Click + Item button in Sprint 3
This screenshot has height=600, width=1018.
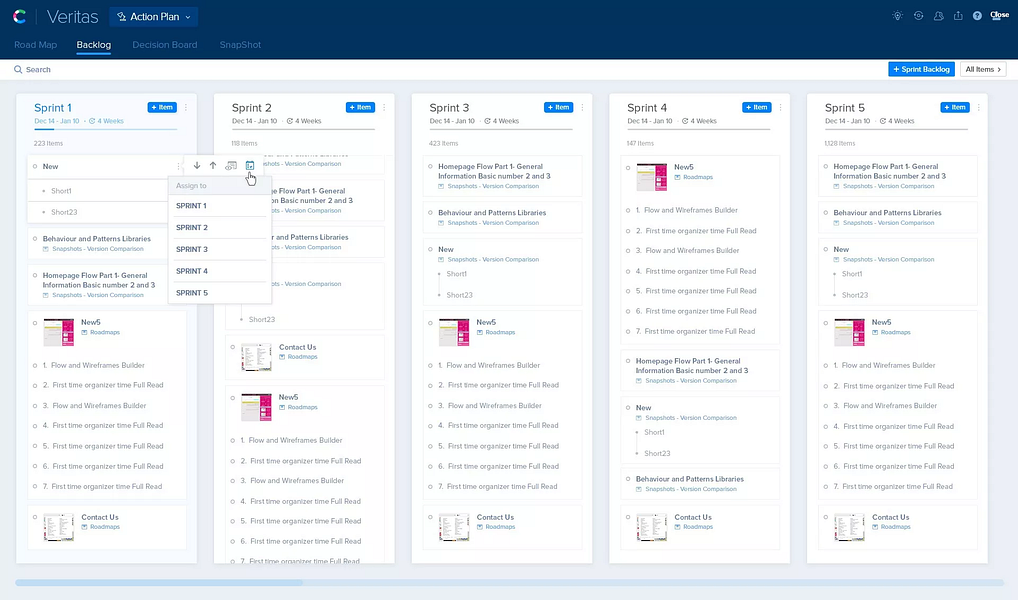coord(558,107)
